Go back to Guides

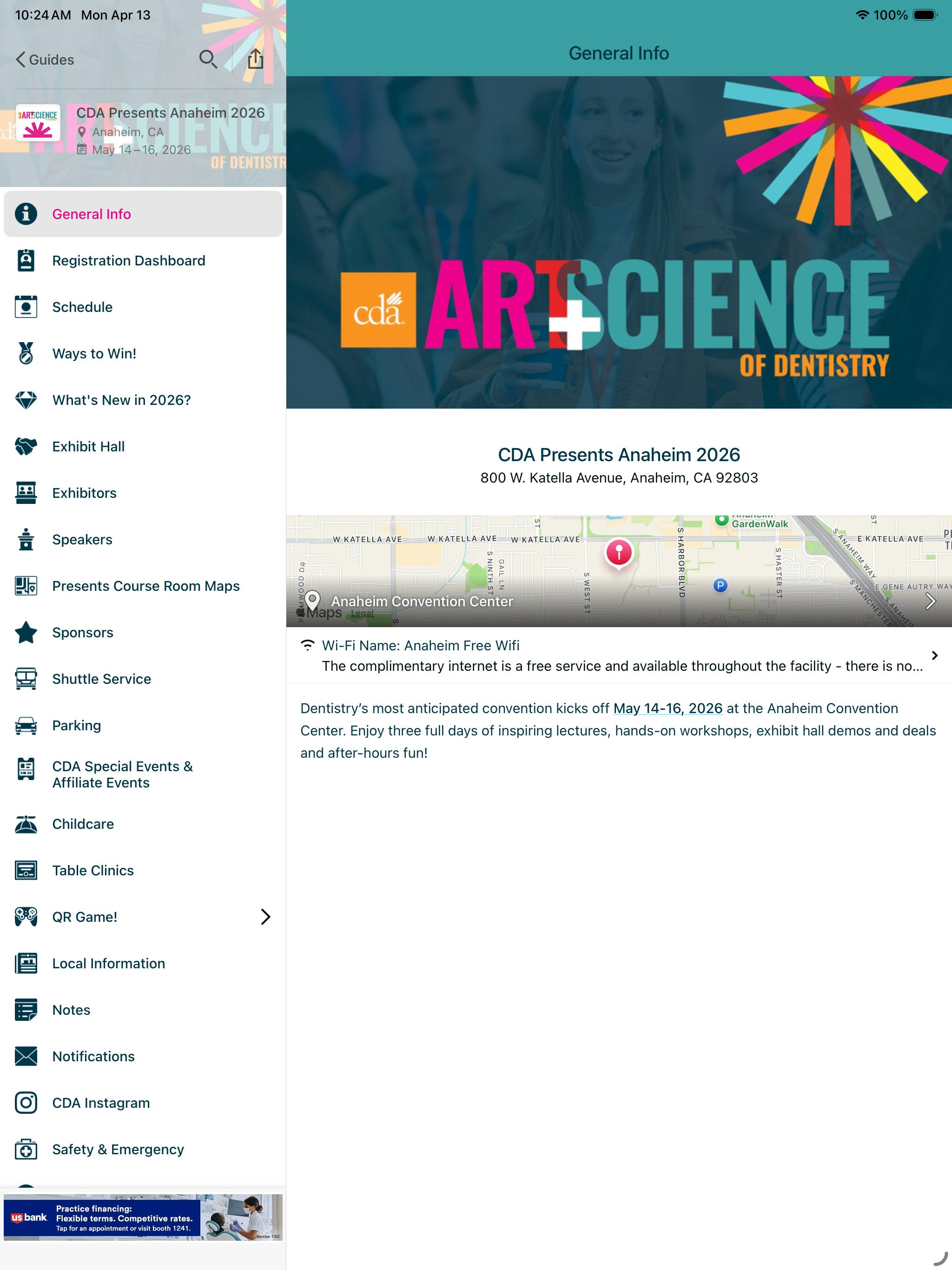point(45,59)
